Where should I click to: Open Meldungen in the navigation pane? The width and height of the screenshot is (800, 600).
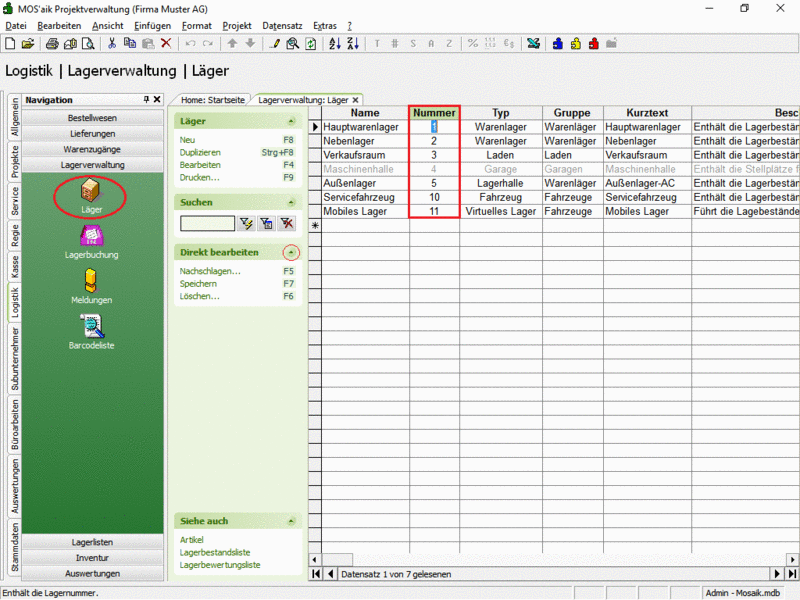[91, 287]
